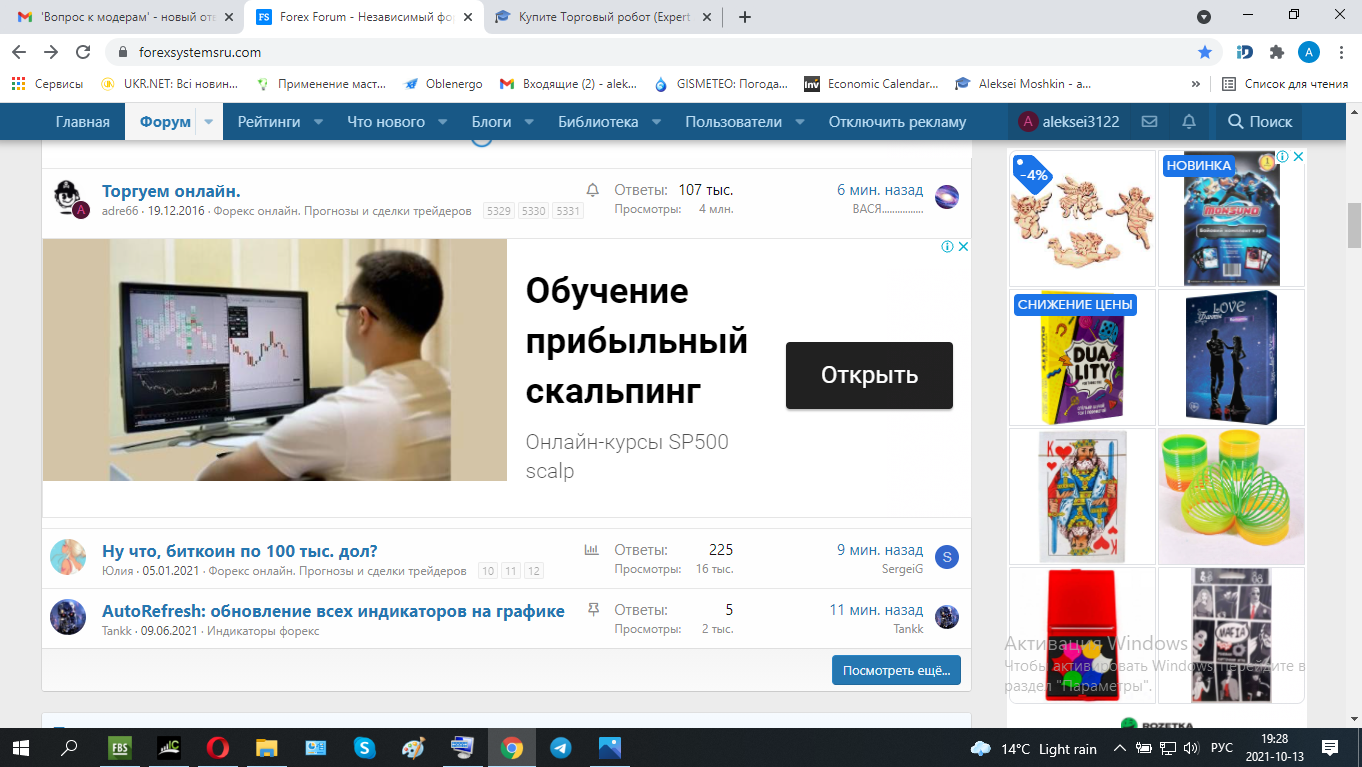
Task: Expand the Рейтинги menu dropdown
Action: click(318, 122)
